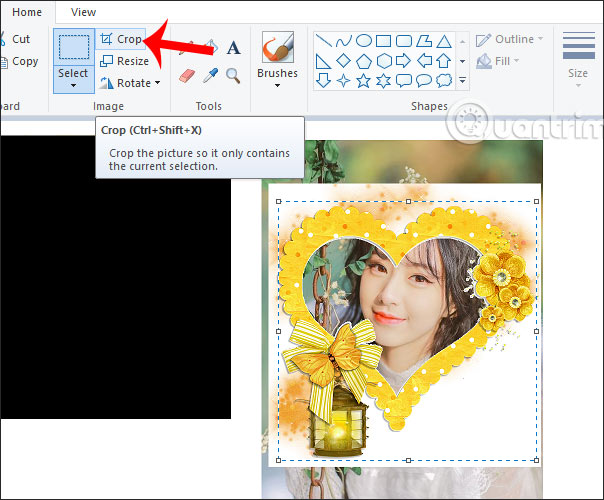Open the Resize dialog
The height and width of the screenshot is (500, 604).
(x=124, y=61)
